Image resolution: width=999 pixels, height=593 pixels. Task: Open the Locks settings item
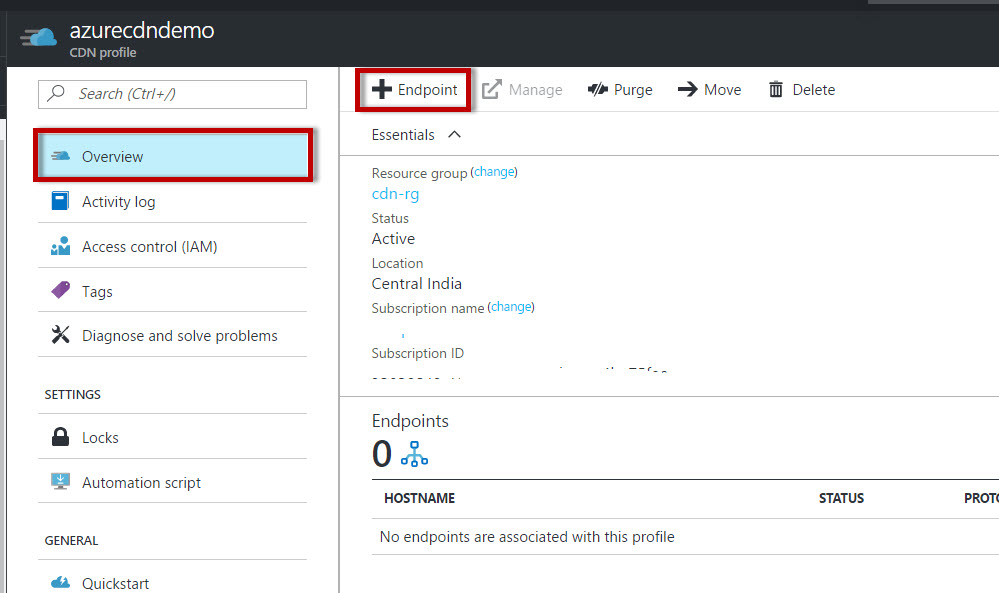[x=172, y=438]
